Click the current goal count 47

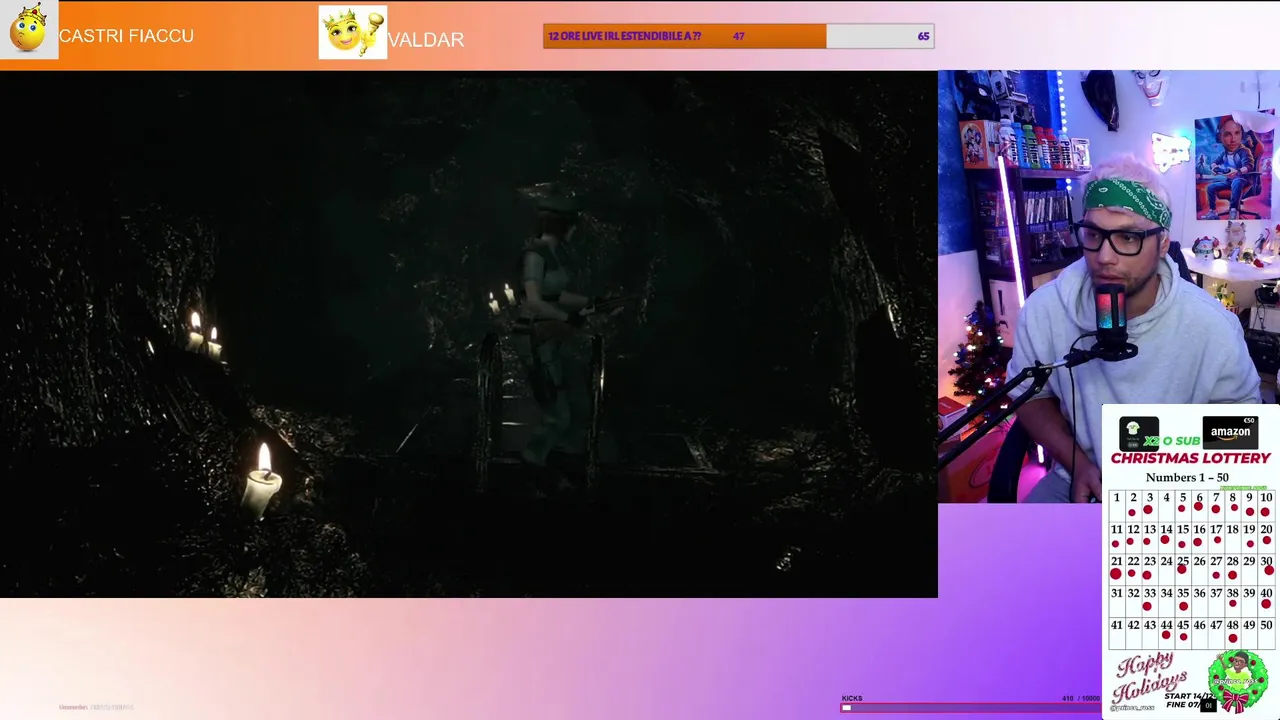pyautogui.click(x=738, y=36)
